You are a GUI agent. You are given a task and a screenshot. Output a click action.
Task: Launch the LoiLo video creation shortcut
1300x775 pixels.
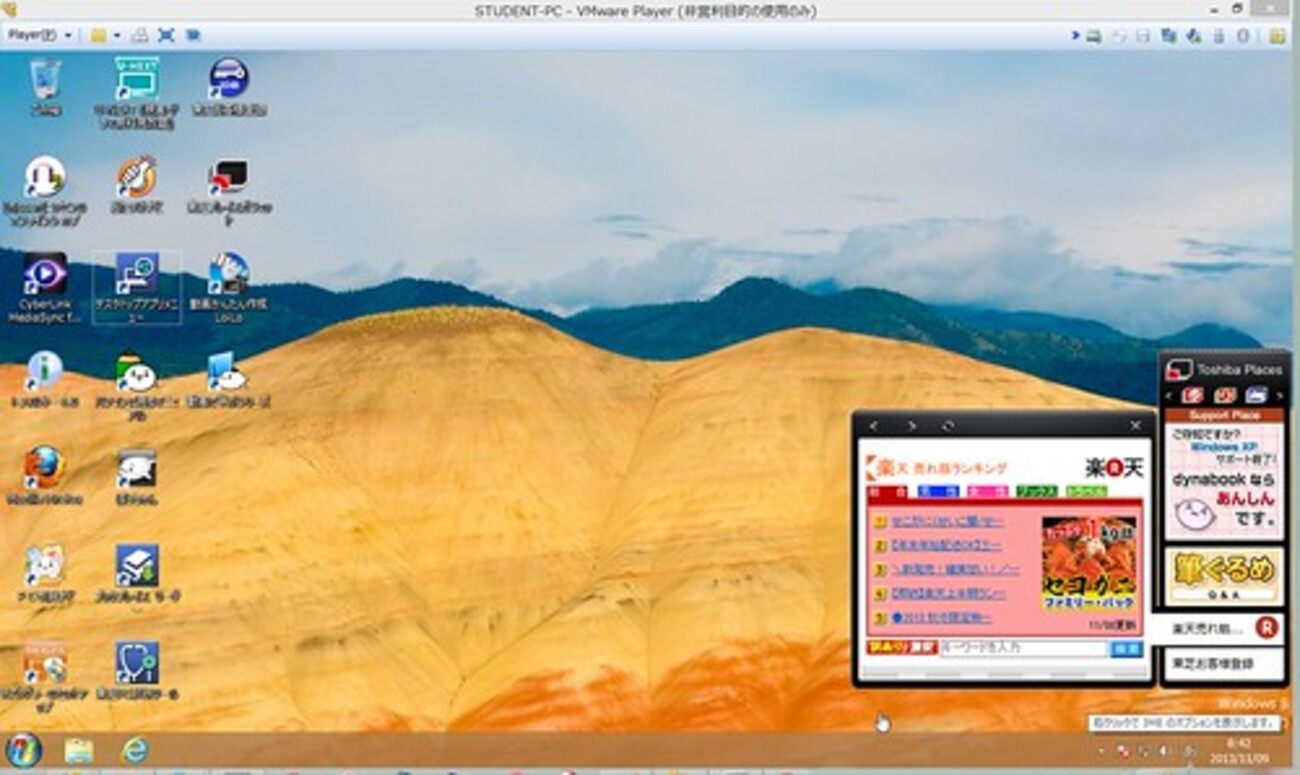coord(228,288)
